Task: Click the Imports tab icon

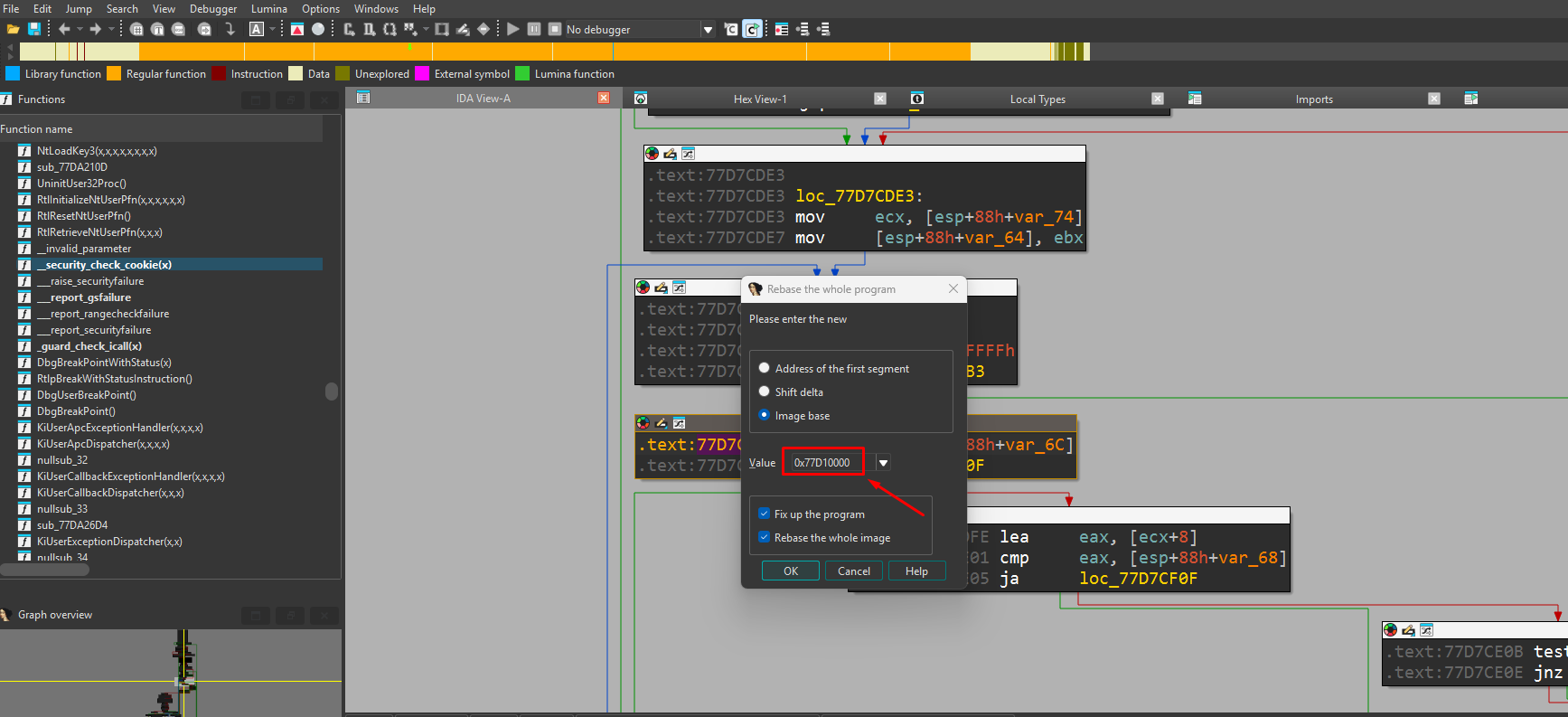Action: 1195,98
